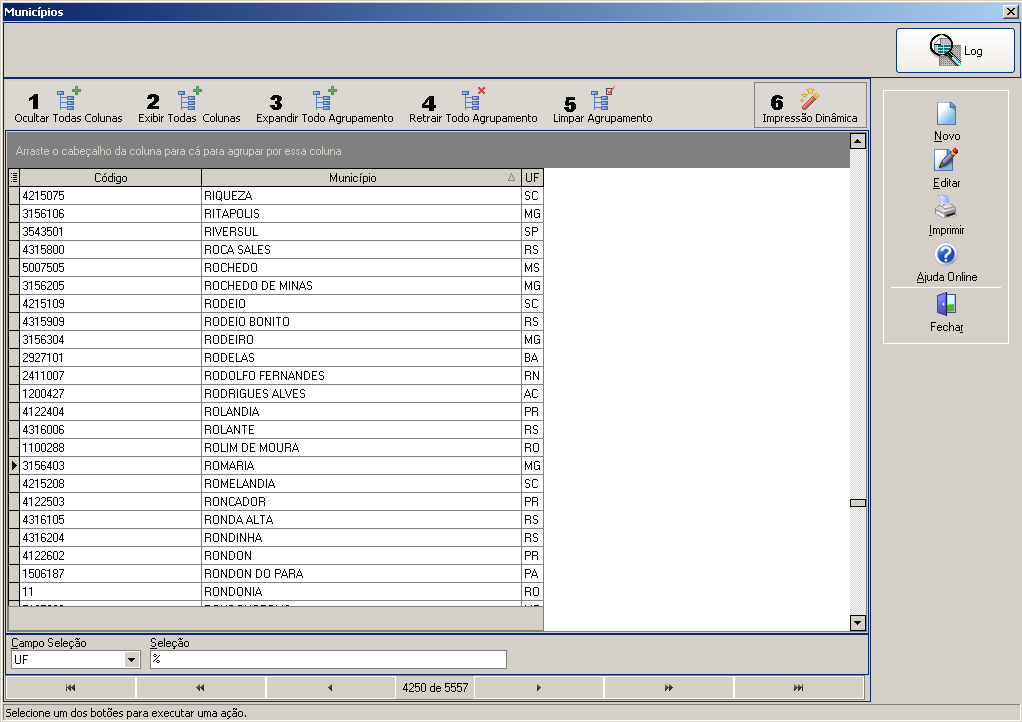The image size is (1022, 722).
Task: Close the form with Fechar door icon
Action: [x=946, y=304]
